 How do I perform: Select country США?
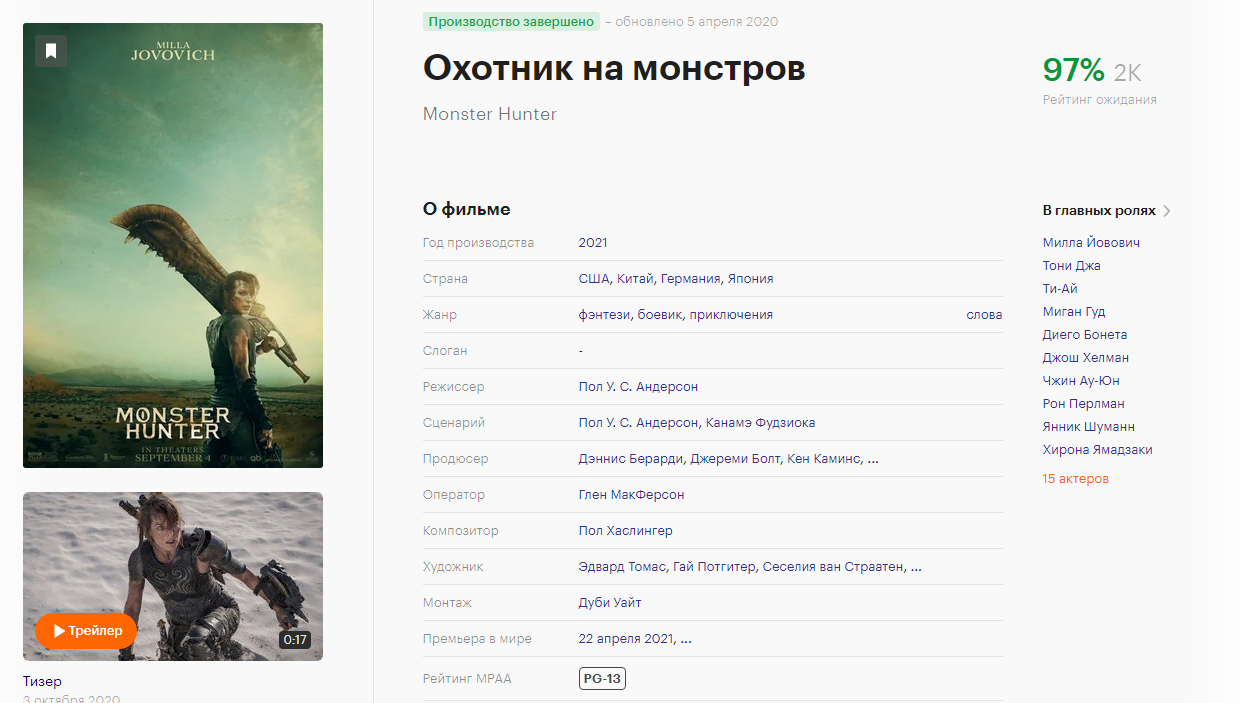(x=593, y=279)
